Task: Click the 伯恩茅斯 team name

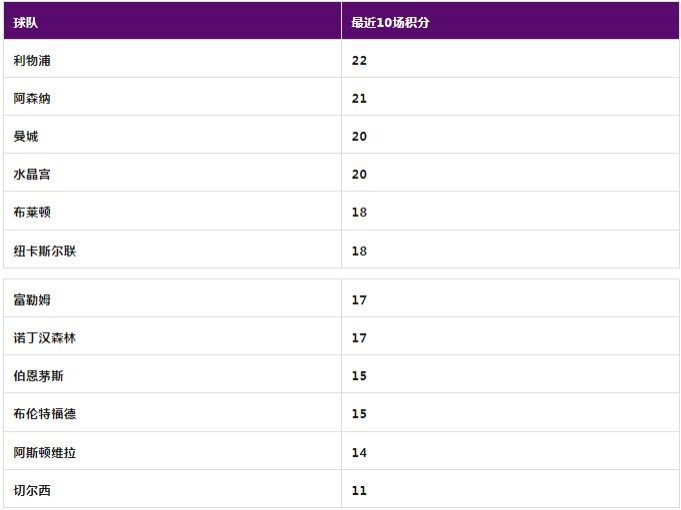Action: 39,376
